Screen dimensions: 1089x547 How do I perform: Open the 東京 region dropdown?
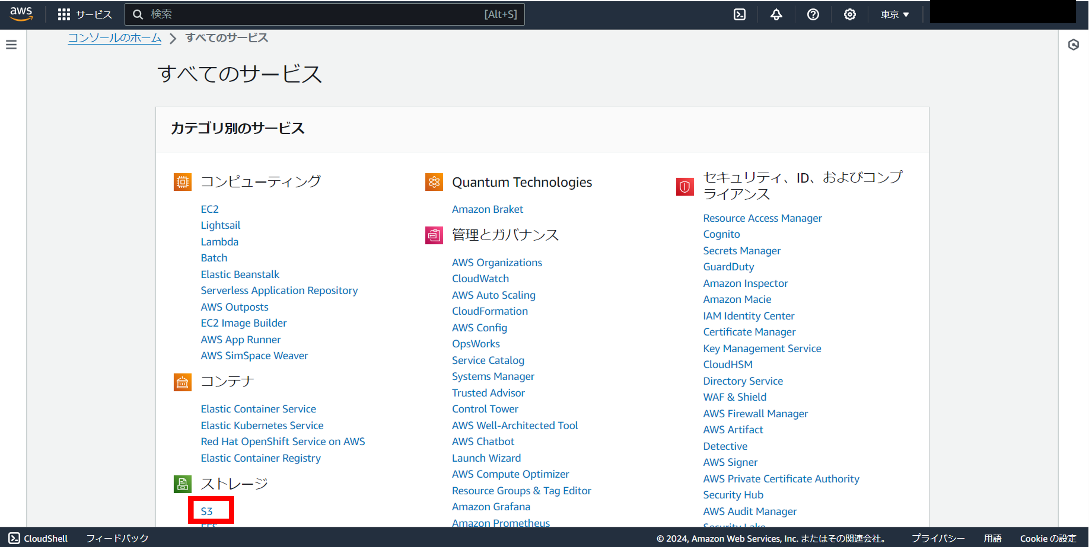(895, 15)
